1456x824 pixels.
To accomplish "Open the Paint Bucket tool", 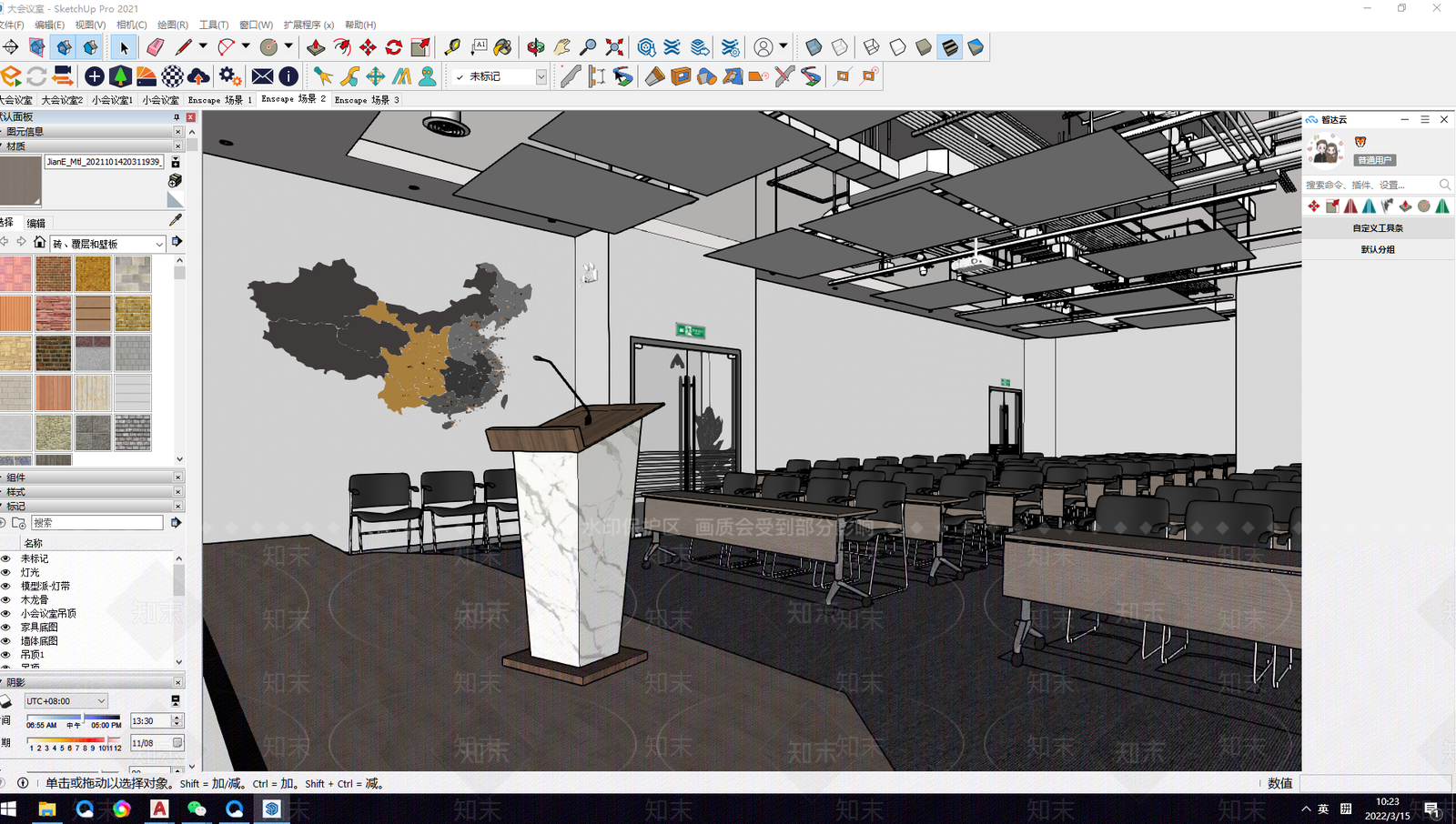I will [x=502, y=47].
